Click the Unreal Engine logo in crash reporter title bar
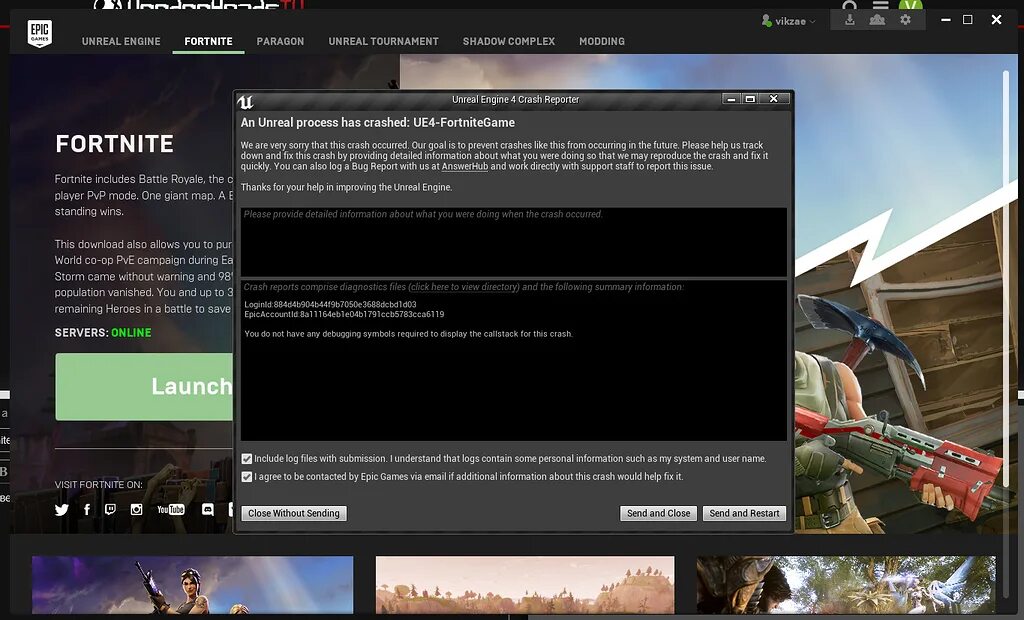This screenshot has width=1024, height=620. coord(246,101)
